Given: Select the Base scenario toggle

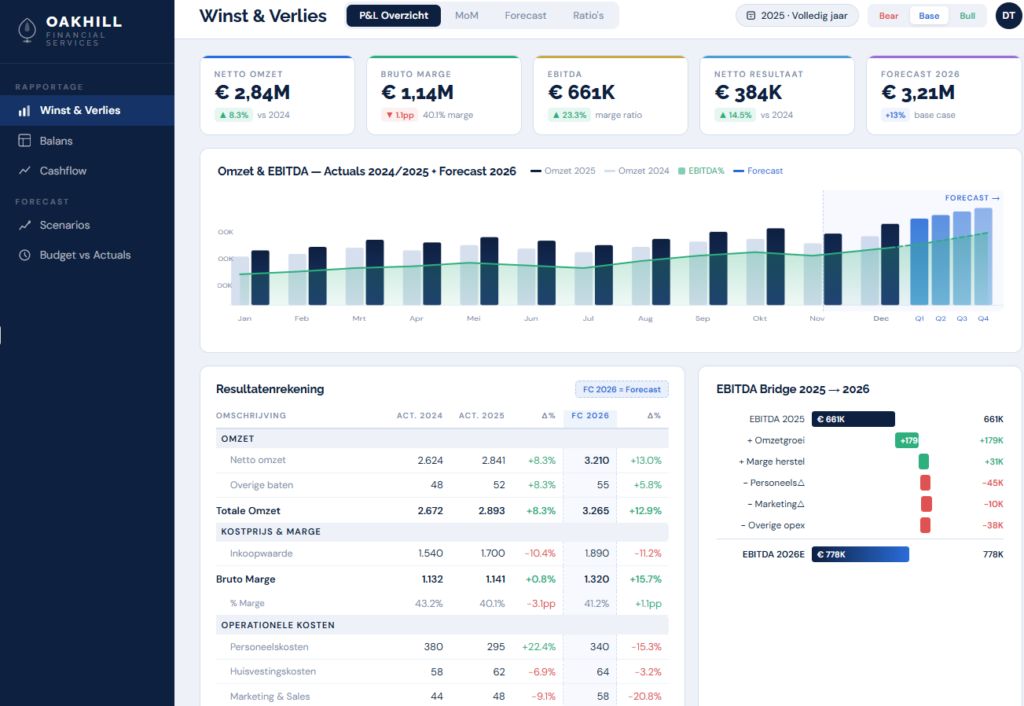Looking at the screenshot, I should 929,16.
